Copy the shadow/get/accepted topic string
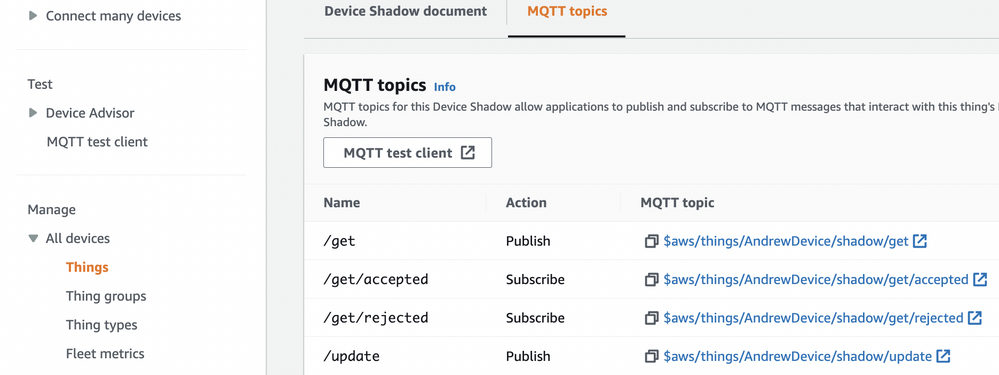 click(651, 279)
